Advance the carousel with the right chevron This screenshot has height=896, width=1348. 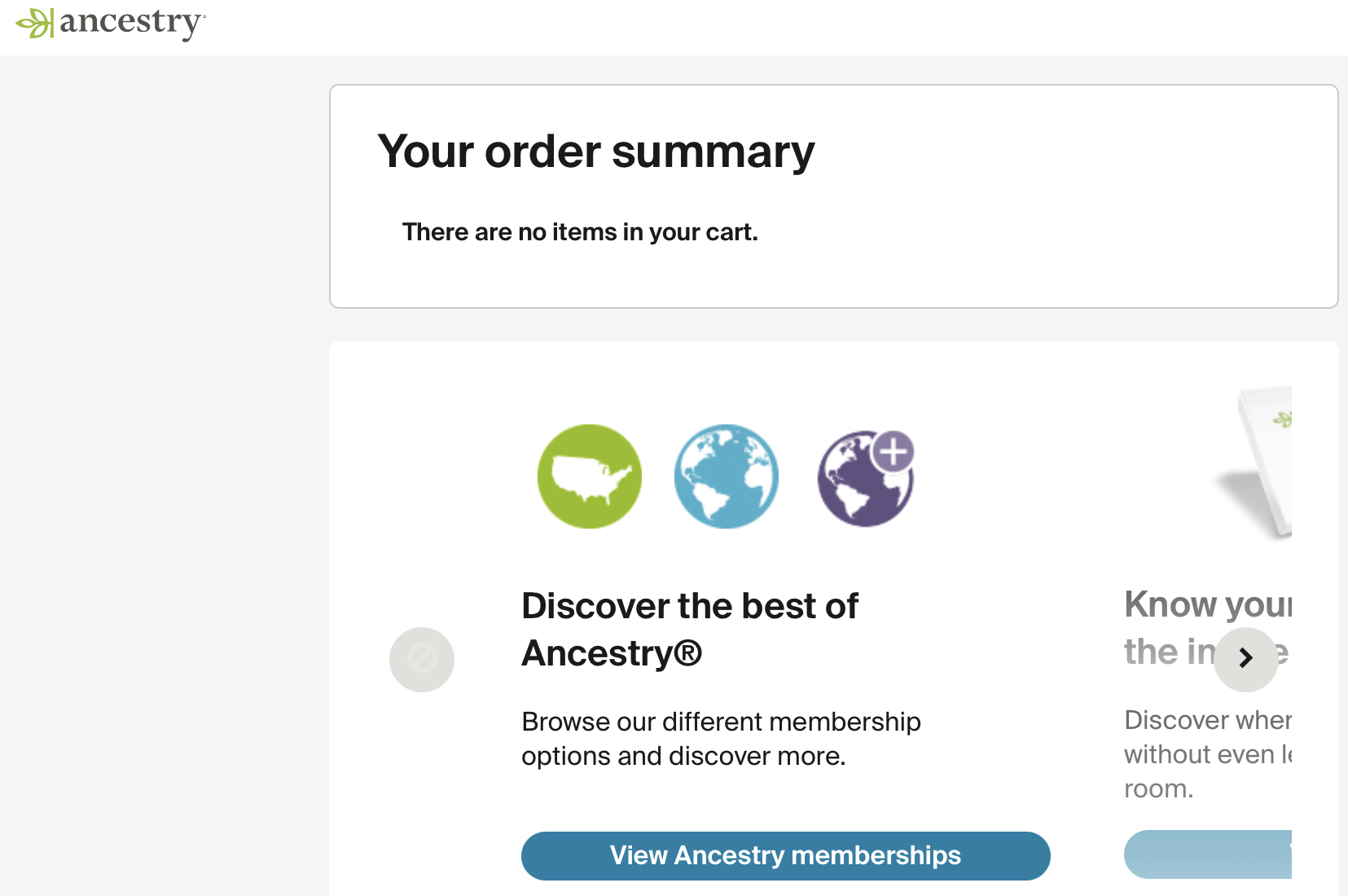(x=1246, y=658)
